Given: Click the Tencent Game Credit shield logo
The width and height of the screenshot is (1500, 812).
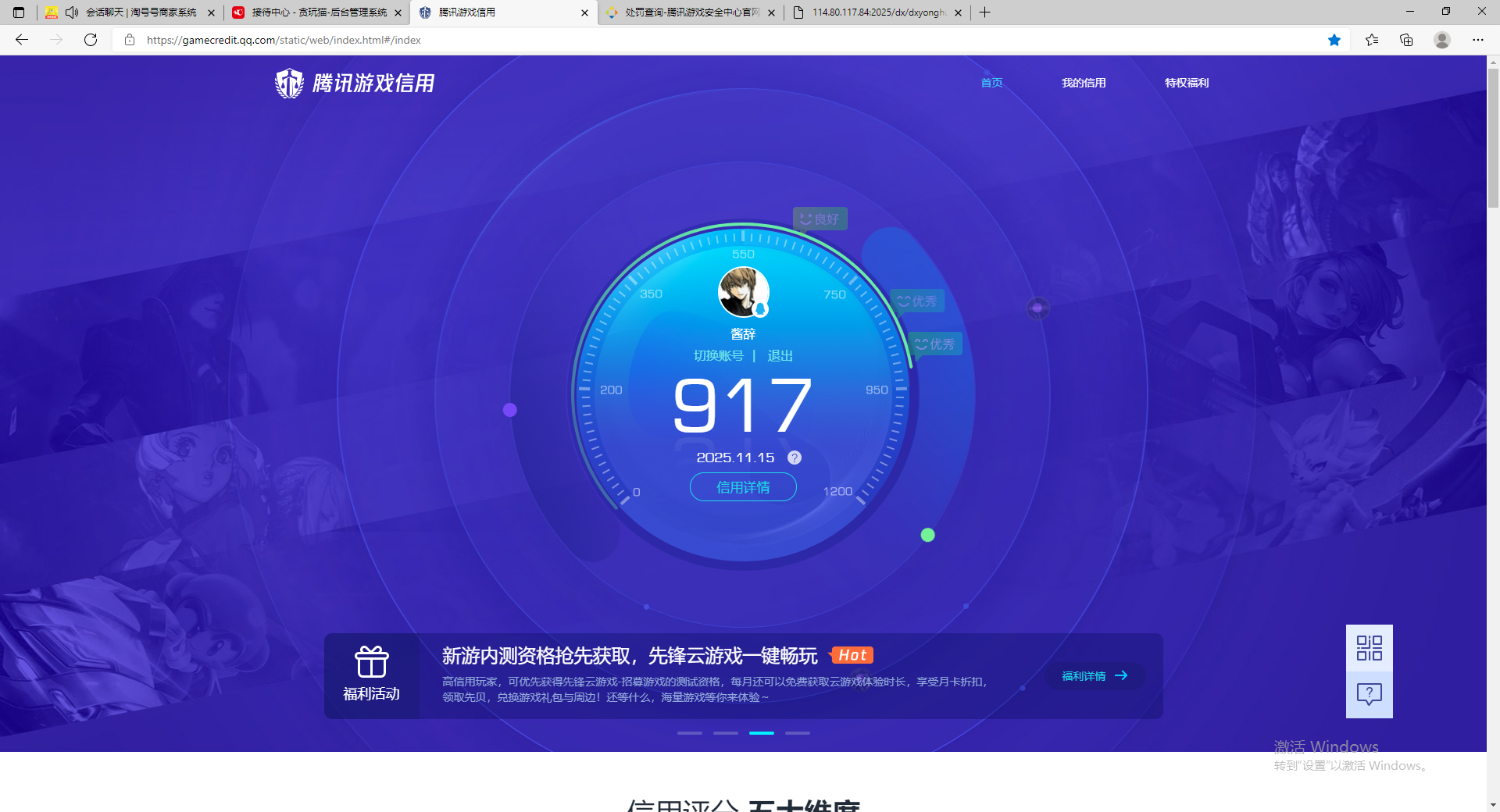Looking at the screenshot, I should pyautogui.click(x=289, y=83).
